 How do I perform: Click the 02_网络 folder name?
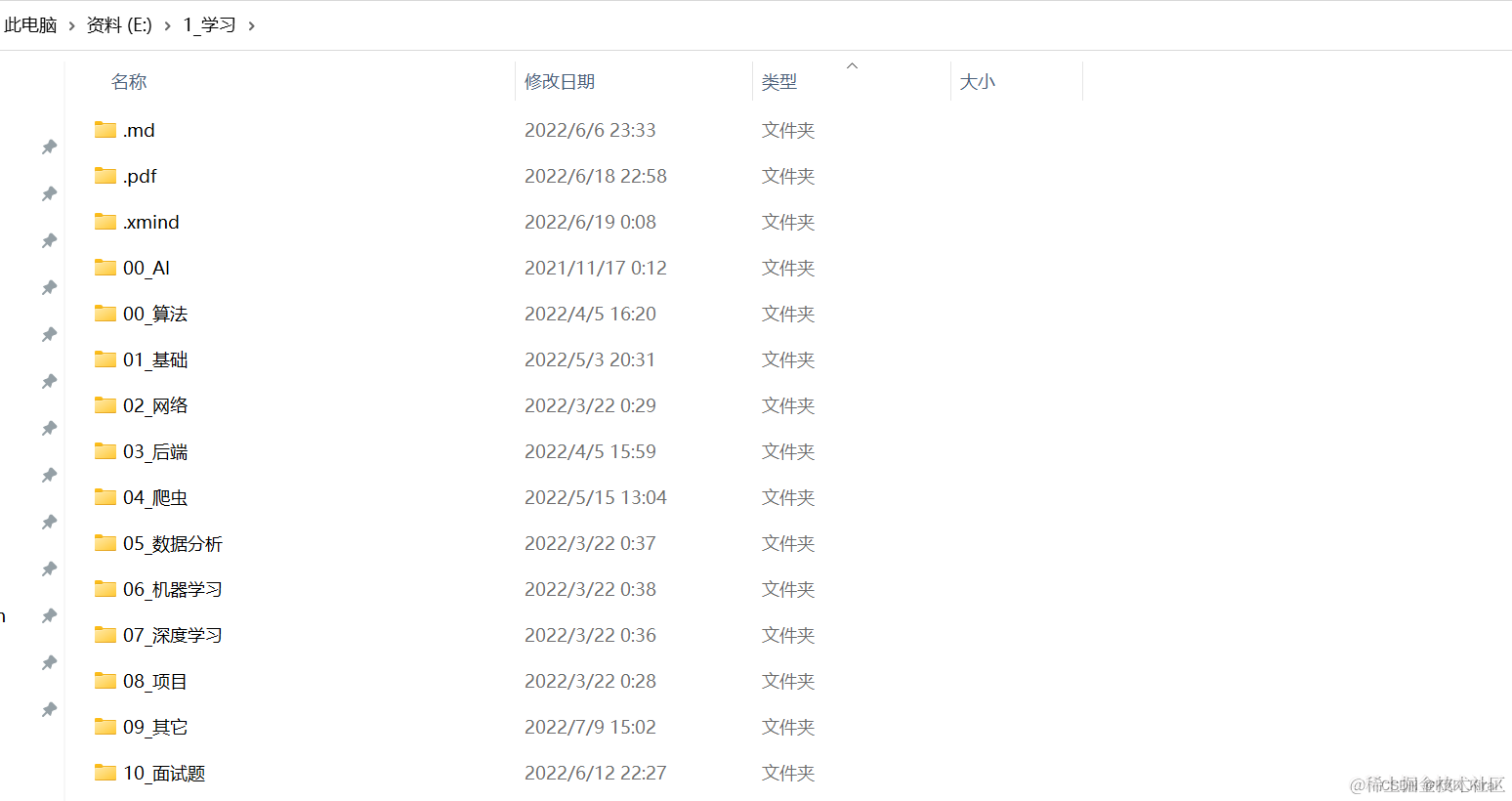pyautogui.click(x=155, y=406)
